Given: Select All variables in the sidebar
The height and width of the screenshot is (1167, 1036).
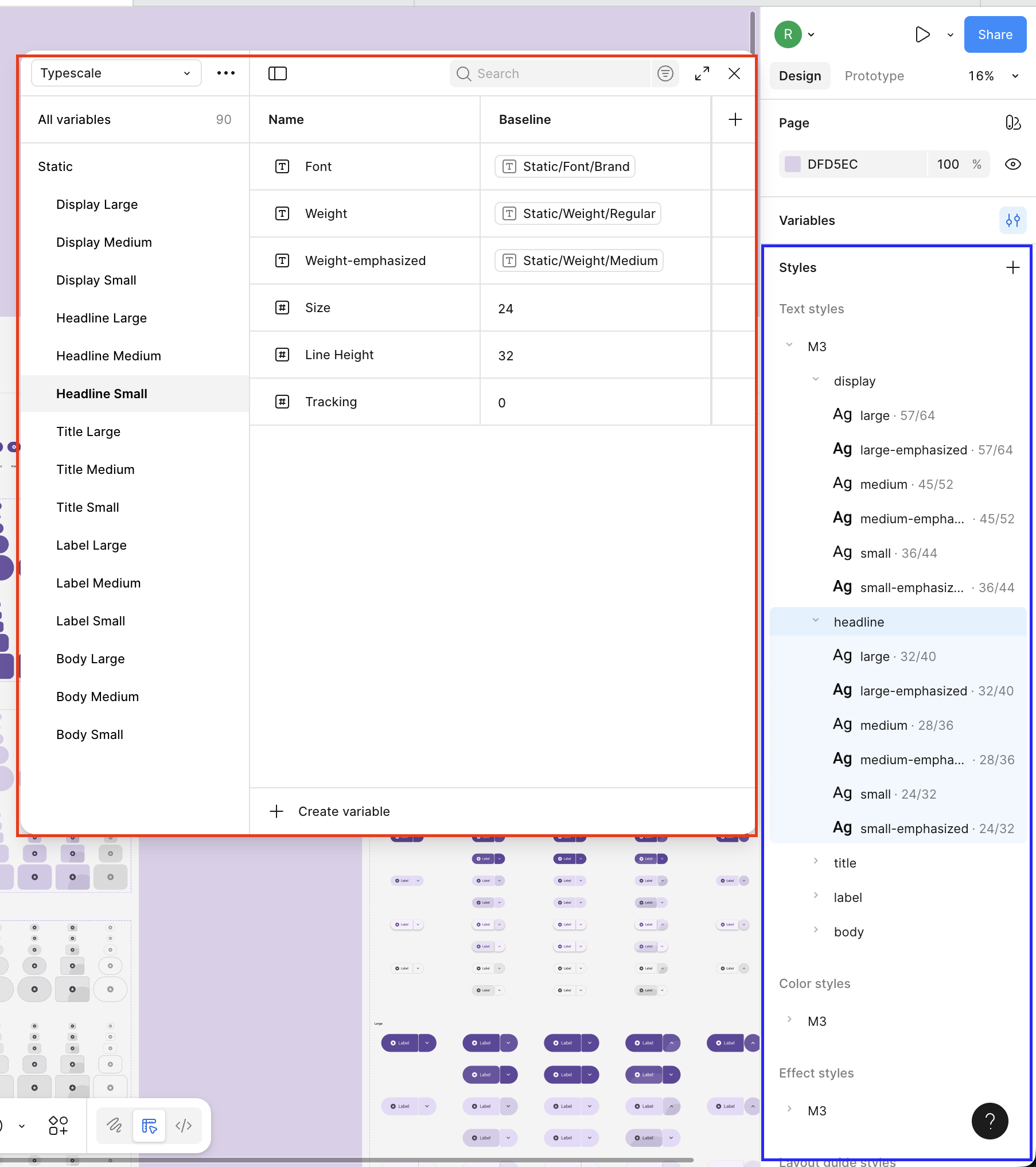Looking at the screenshot, I should pos(135,119).
